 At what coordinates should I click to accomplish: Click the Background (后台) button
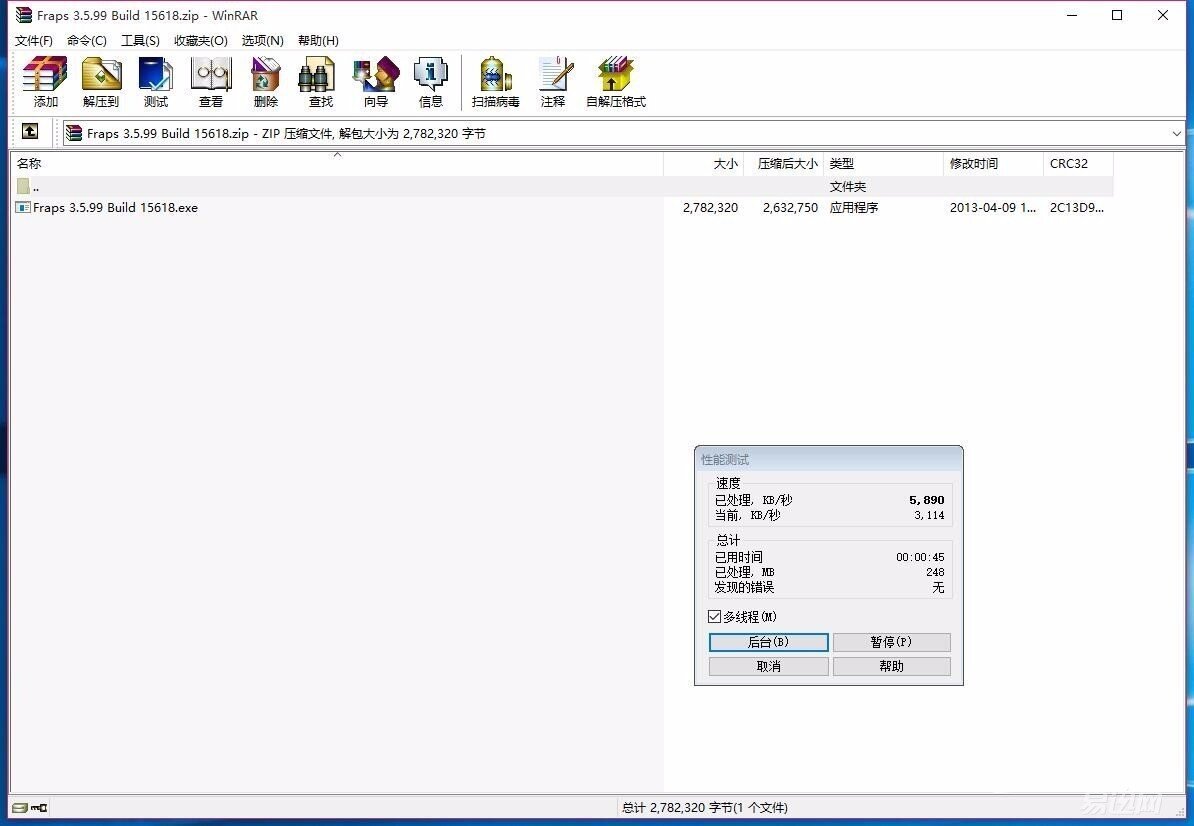coord(768,642)
